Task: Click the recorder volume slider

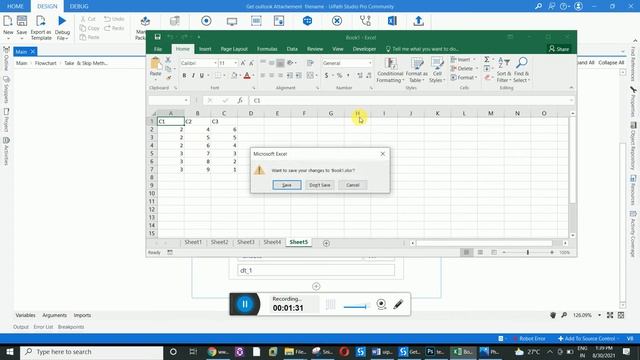Action: 356,307
